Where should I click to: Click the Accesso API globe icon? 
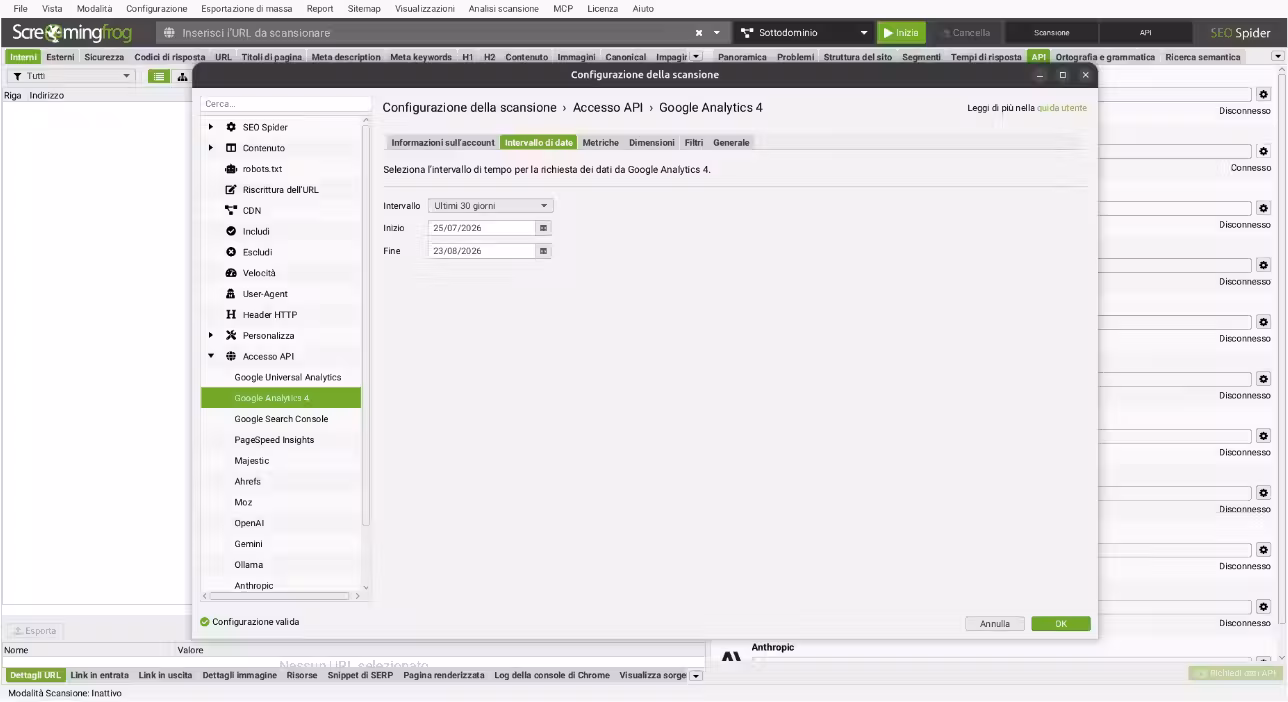[x=231, y=356]
